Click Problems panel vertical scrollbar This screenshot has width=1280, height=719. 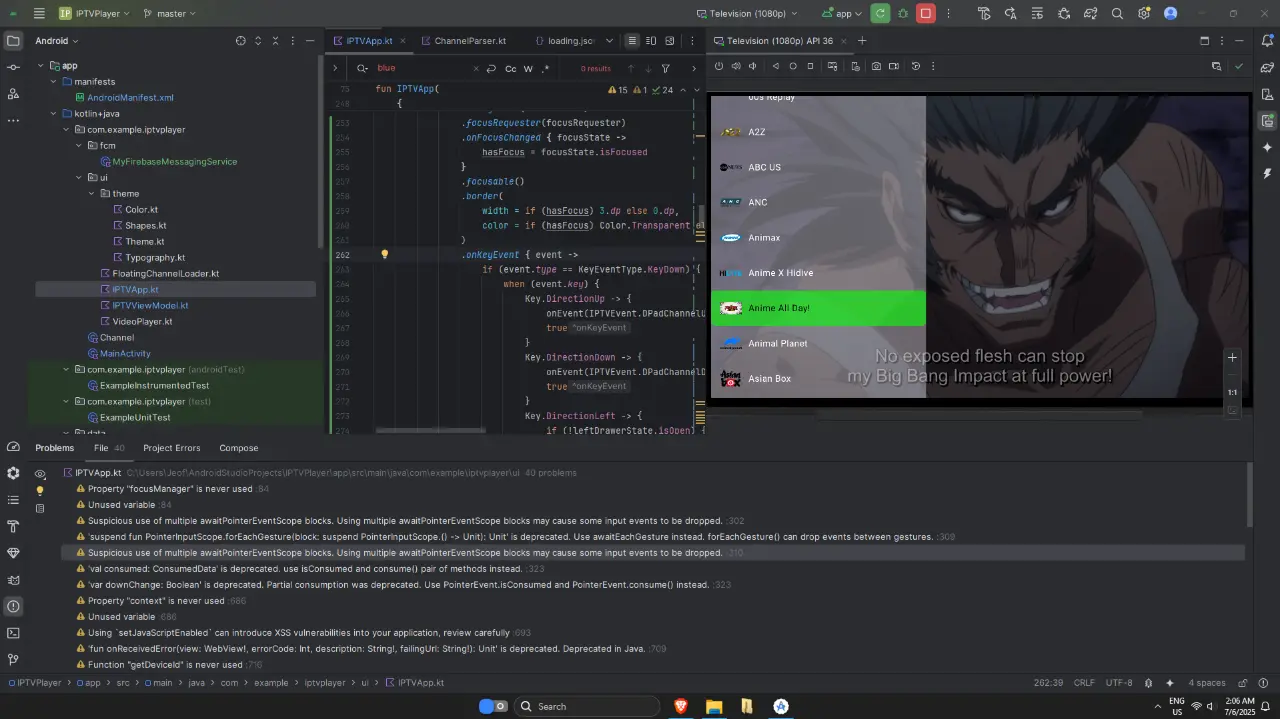[x=1250, y=495]
